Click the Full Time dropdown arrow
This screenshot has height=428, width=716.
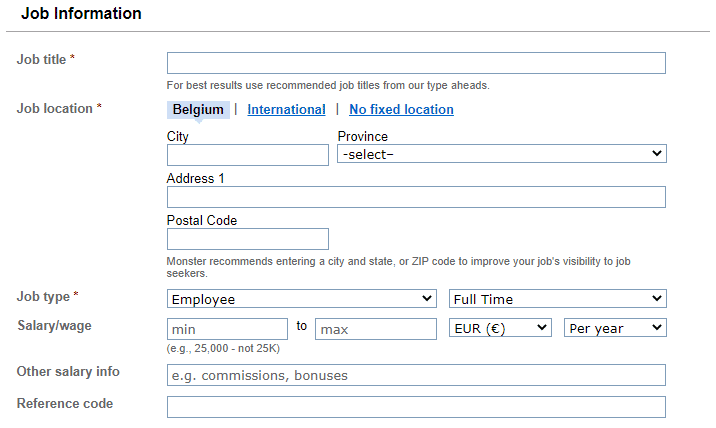657,298
